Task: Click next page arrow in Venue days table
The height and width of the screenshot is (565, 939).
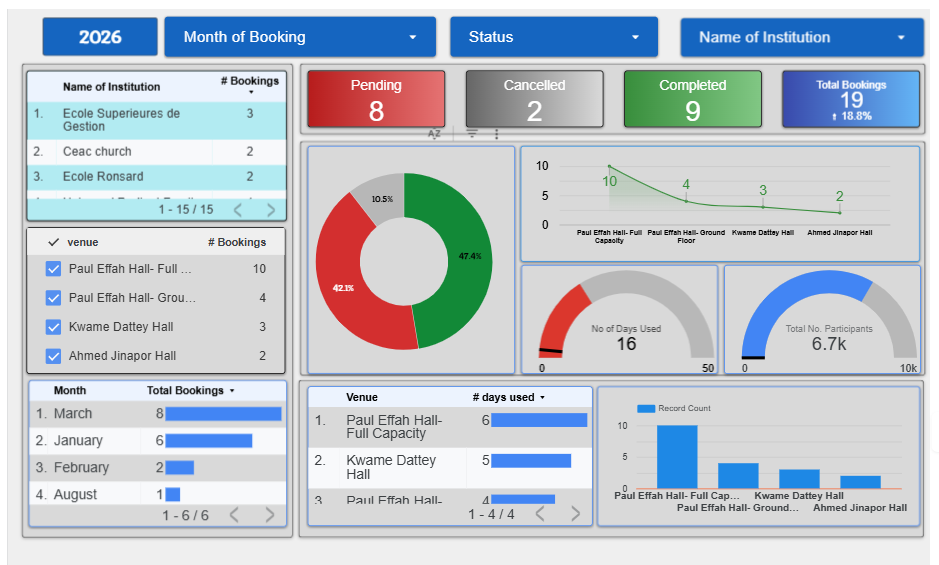Action: click(x=575, y=514)
